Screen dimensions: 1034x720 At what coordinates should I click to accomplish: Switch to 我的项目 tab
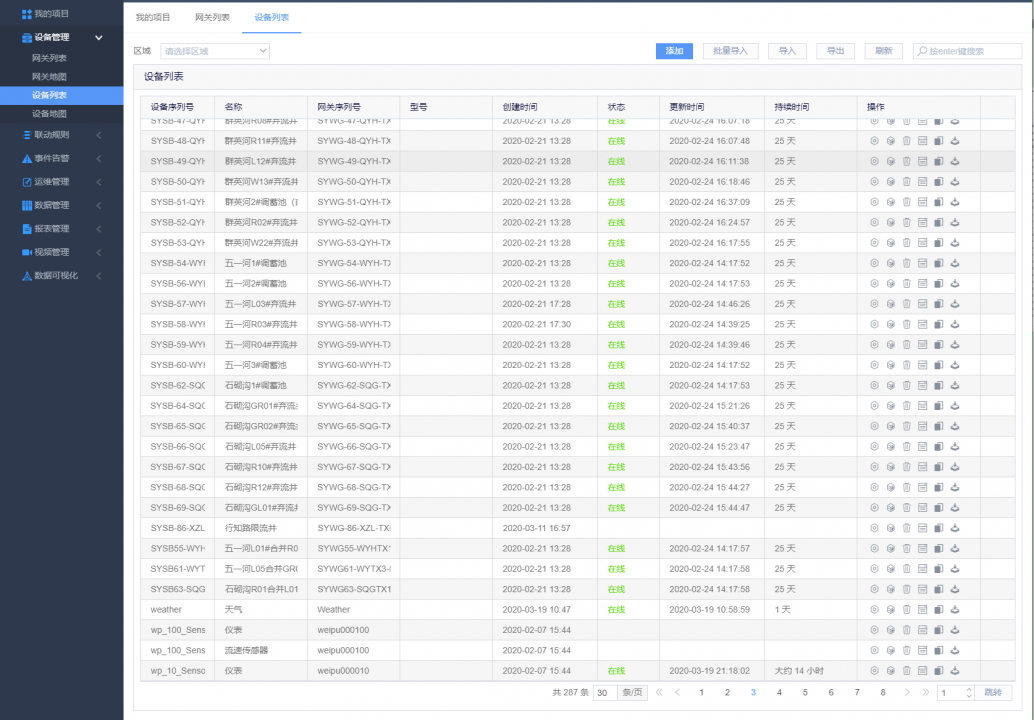pyautogui.click(x=153, y=17)
